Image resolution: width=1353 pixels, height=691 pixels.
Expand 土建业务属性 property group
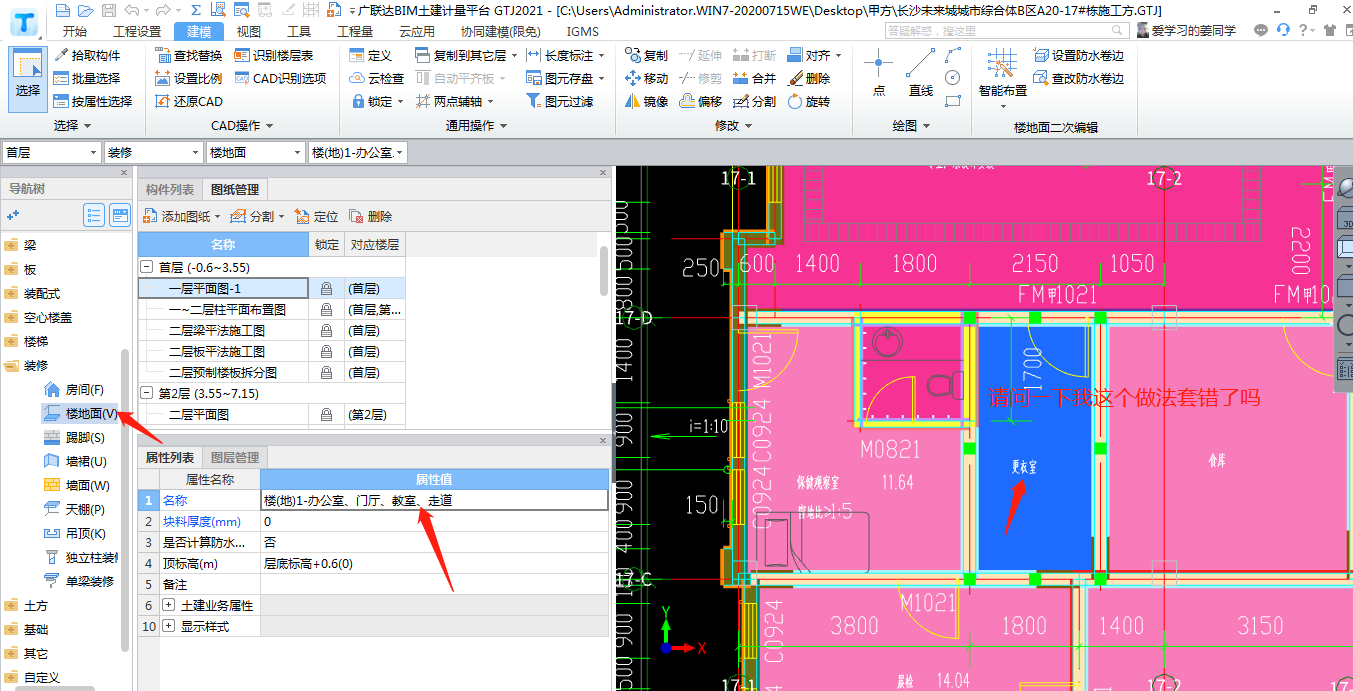[168, 605]
